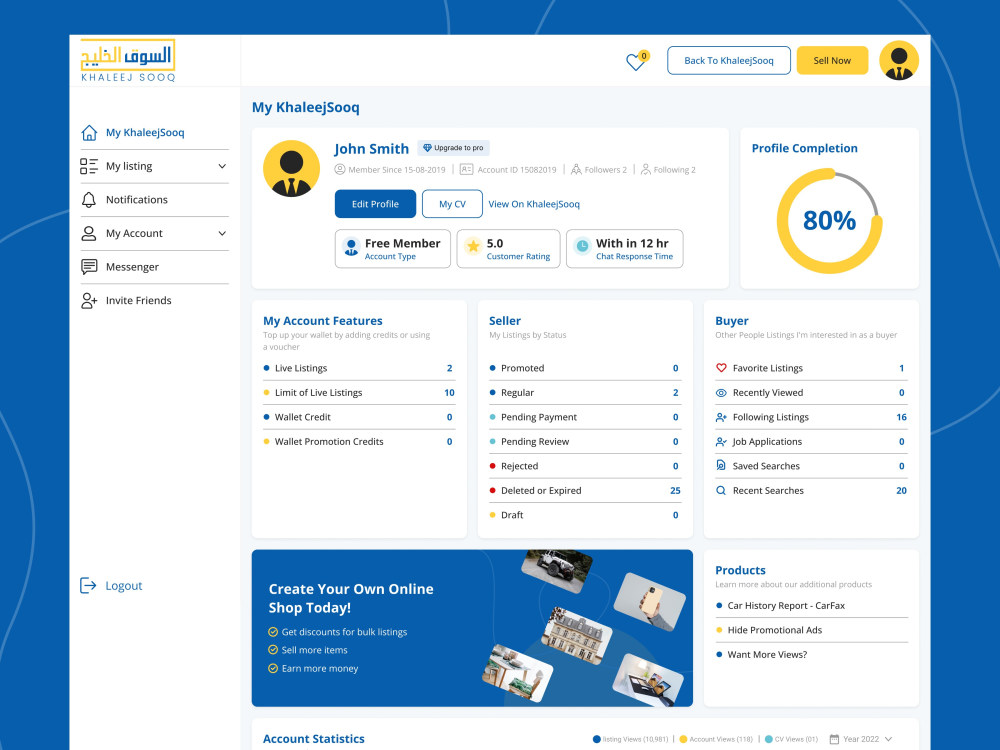Click the Create Your Own Online Shop banner
1000x750 pixels.
pyautogui.click(x=472, y=628)
